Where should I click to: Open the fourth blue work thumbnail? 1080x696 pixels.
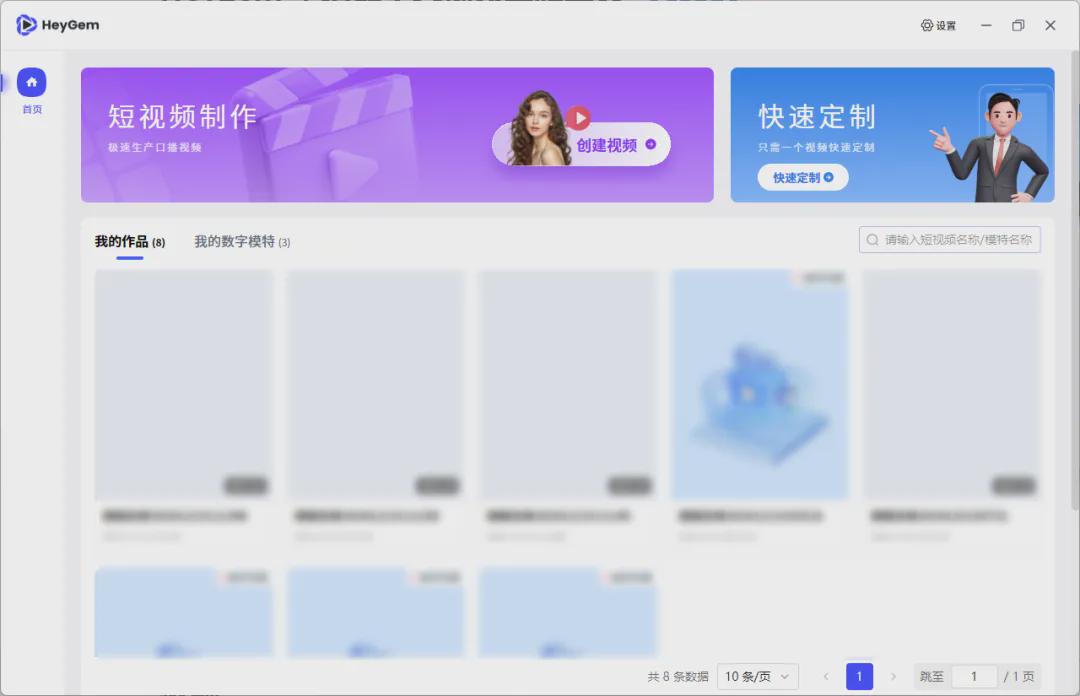pos(760,384)
